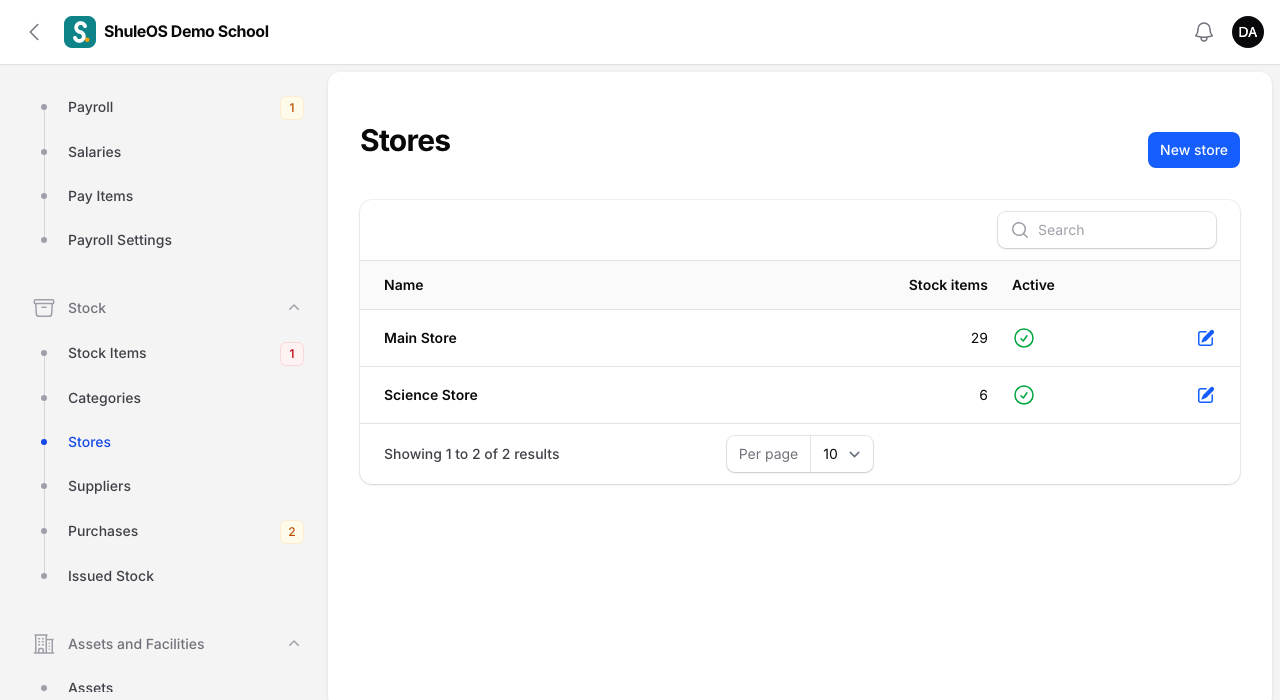Viewport: 1280px width, 700px height.
Task: Click the 'Per page' label
Action: click(768, 454)
